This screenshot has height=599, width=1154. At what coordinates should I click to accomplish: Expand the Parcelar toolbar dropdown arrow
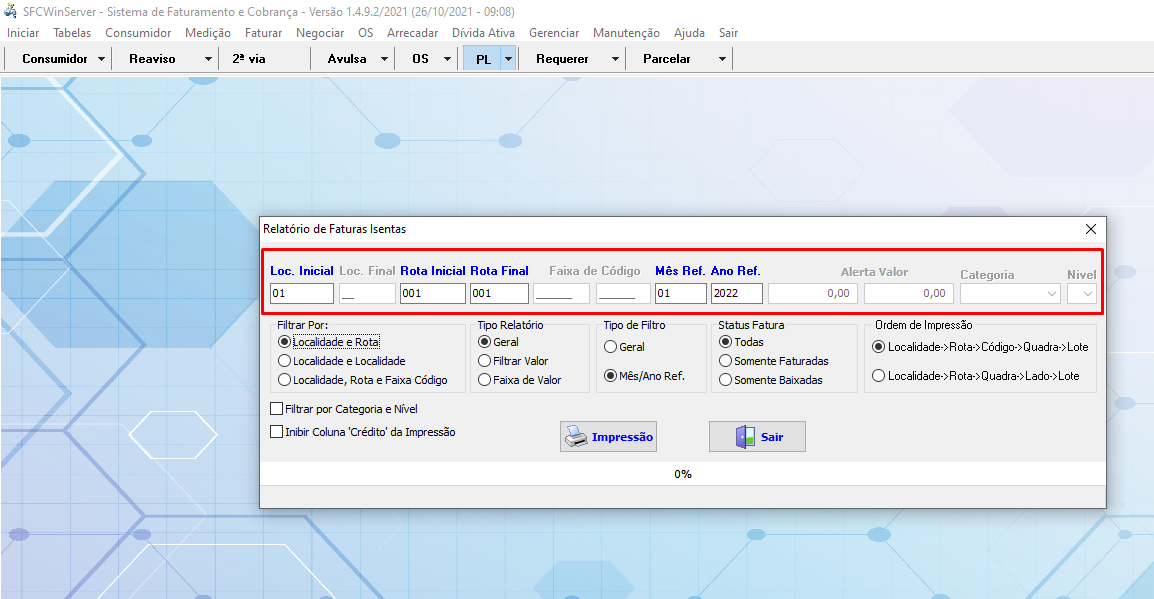722,59
